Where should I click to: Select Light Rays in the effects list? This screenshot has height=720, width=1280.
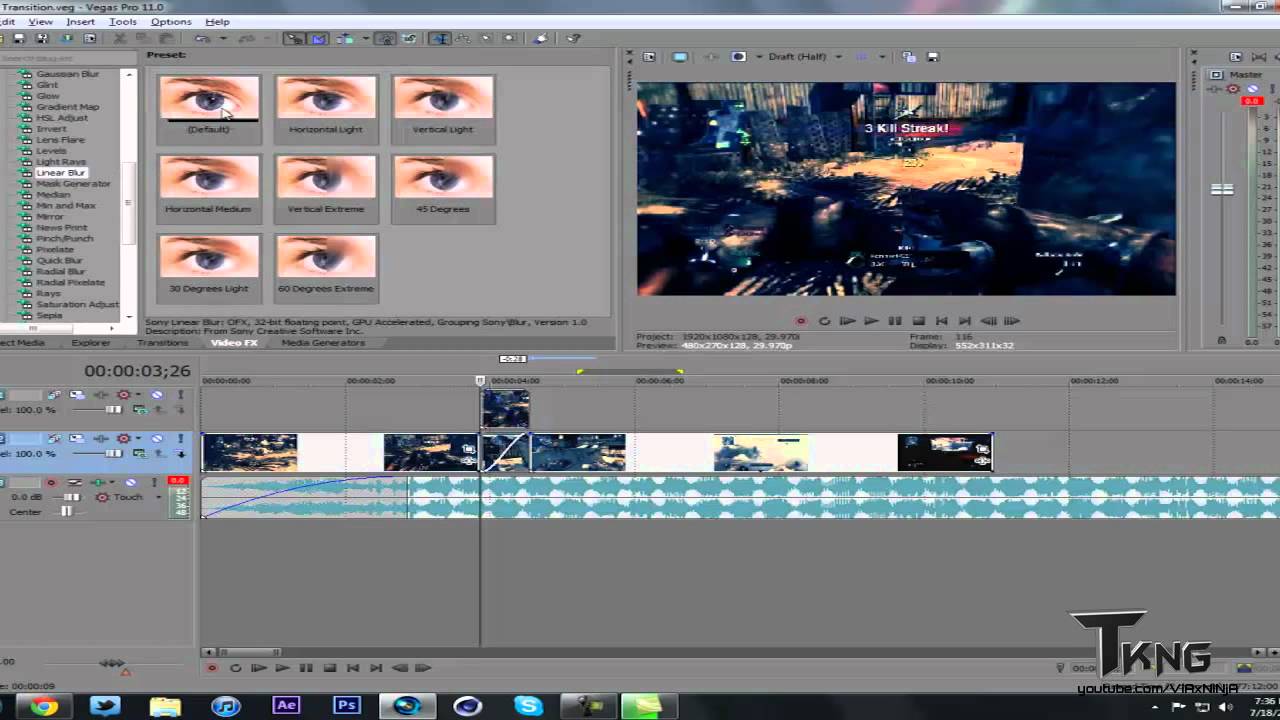coord(61,162)
